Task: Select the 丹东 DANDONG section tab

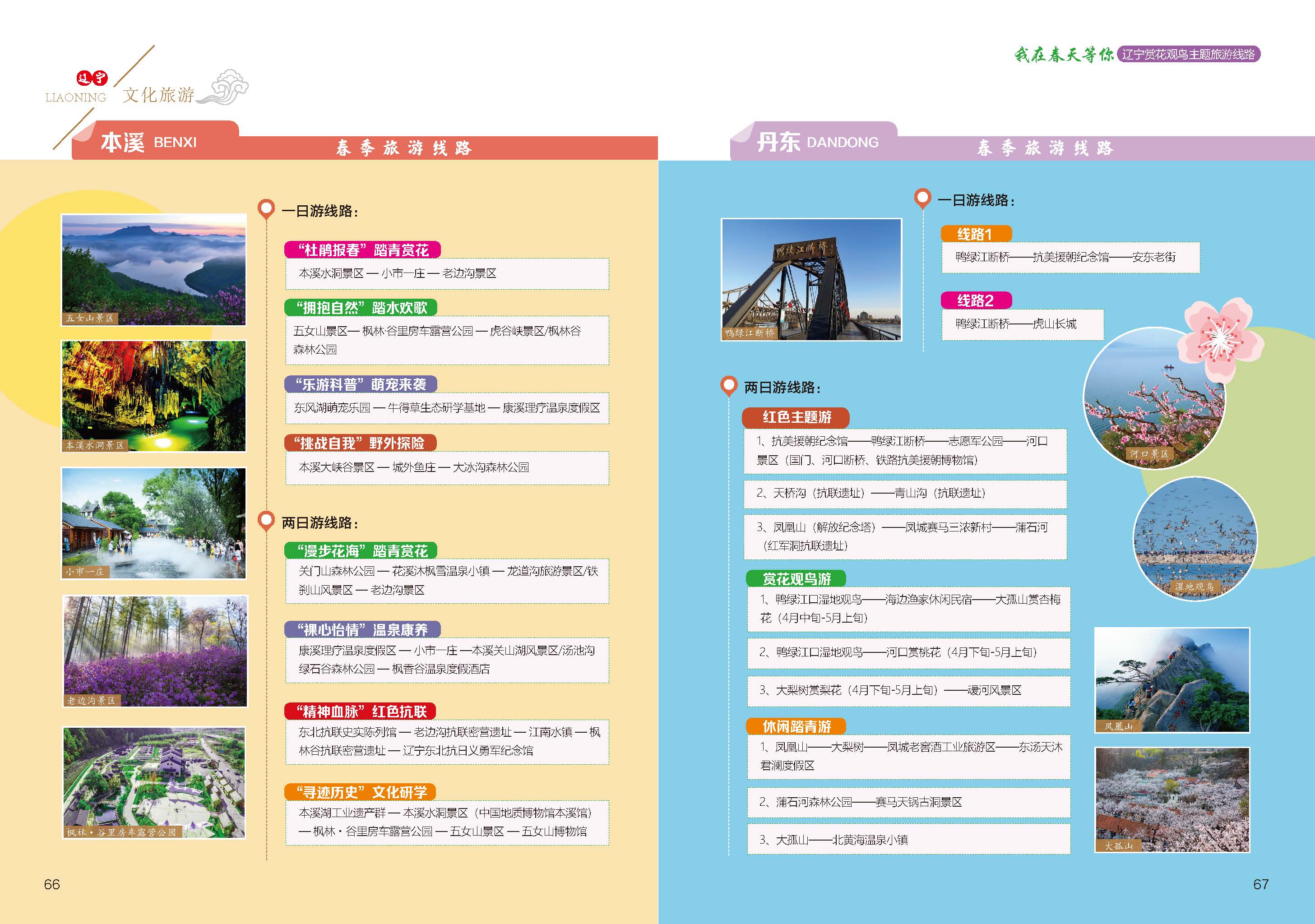Action: [813, 141]
